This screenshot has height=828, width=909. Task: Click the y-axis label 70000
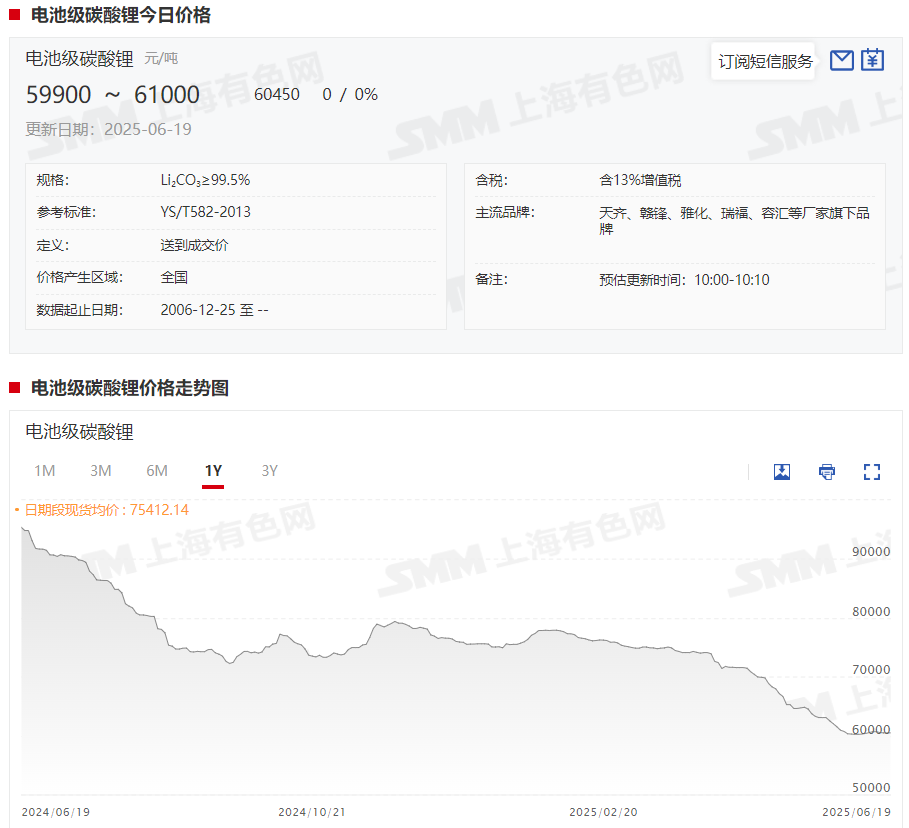pos(871,670)
